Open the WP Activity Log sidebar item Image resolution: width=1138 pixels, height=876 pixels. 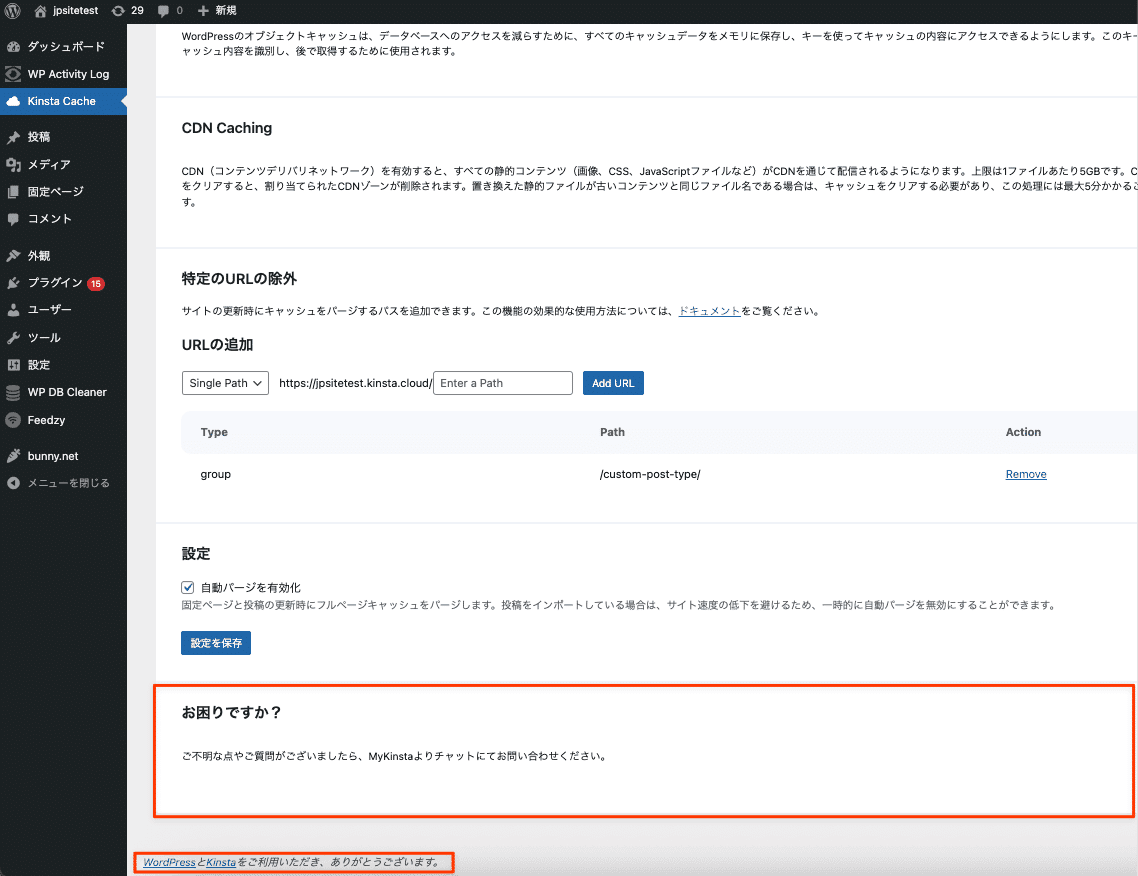point(63,74)
